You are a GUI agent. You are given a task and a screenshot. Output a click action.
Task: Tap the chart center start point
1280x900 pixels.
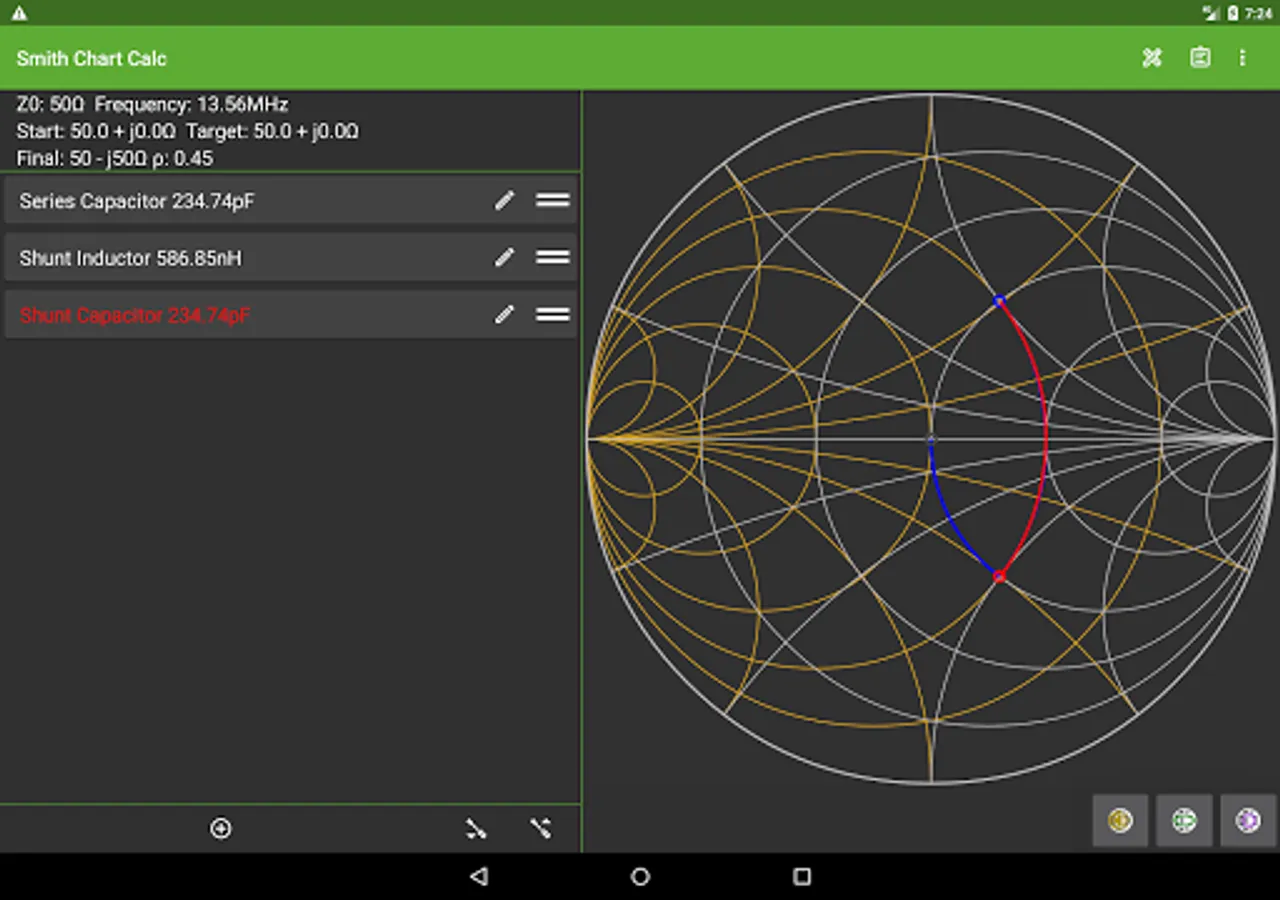[931, 439]
